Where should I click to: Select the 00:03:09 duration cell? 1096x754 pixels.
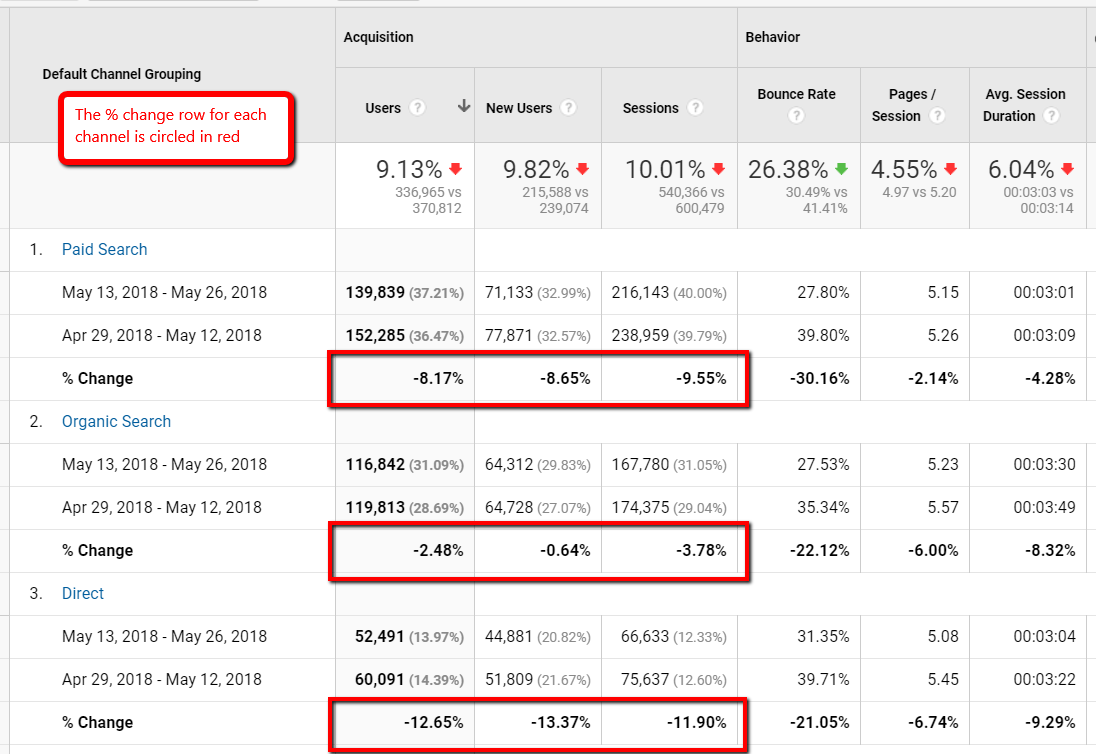(x=1044, y=335)
